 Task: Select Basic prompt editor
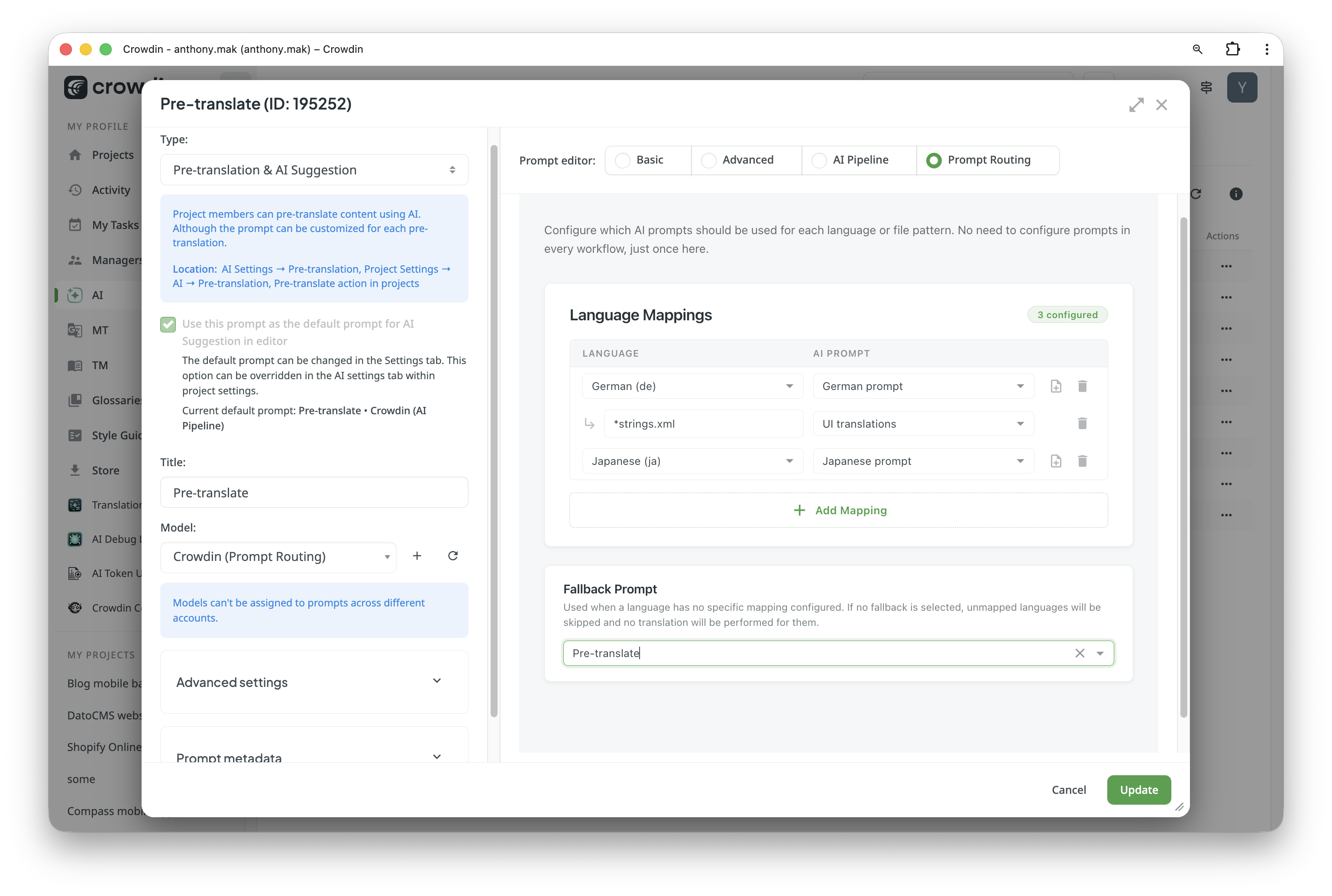[648, 160]
